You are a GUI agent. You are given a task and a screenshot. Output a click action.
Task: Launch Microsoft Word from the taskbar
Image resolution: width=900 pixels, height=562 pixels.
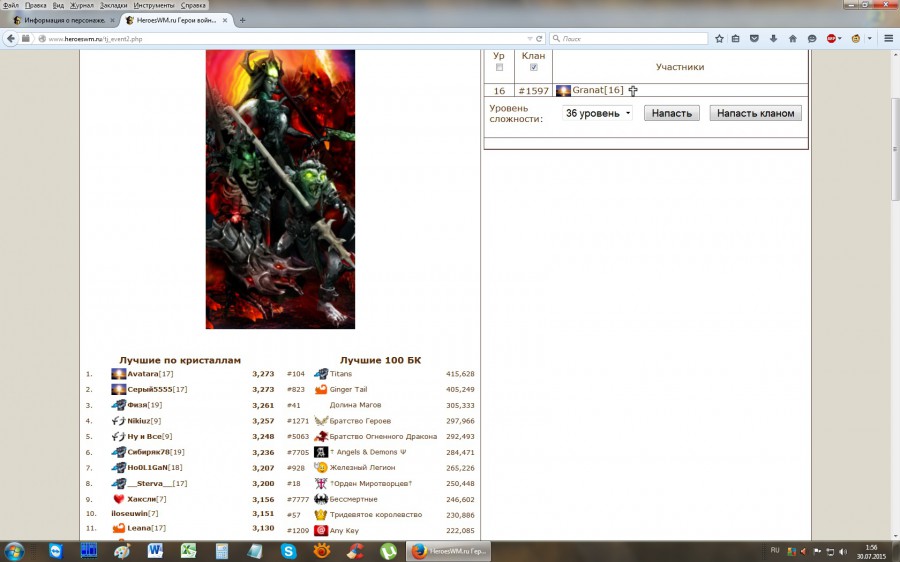point(155,552)
